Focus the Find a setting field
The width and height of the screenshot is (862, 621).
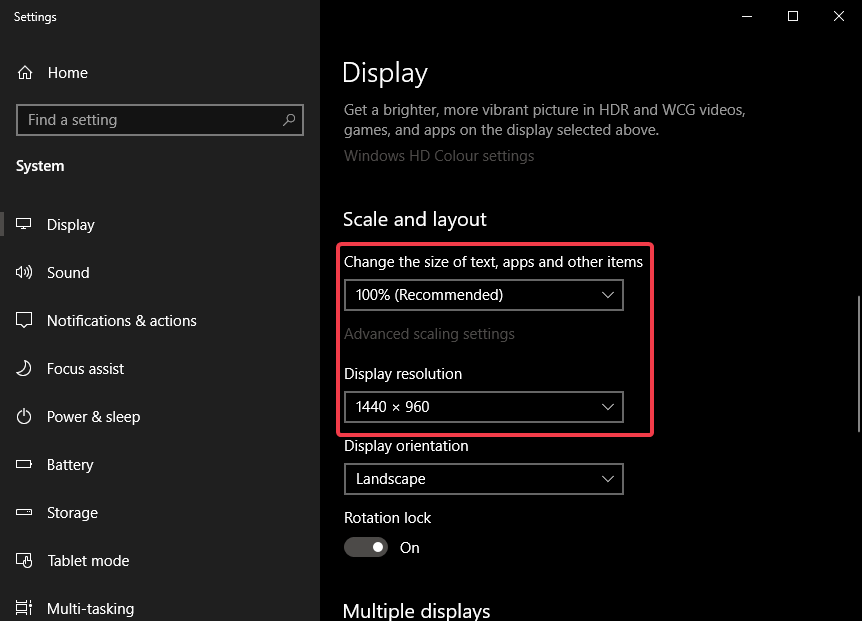(x=150, y=120)
